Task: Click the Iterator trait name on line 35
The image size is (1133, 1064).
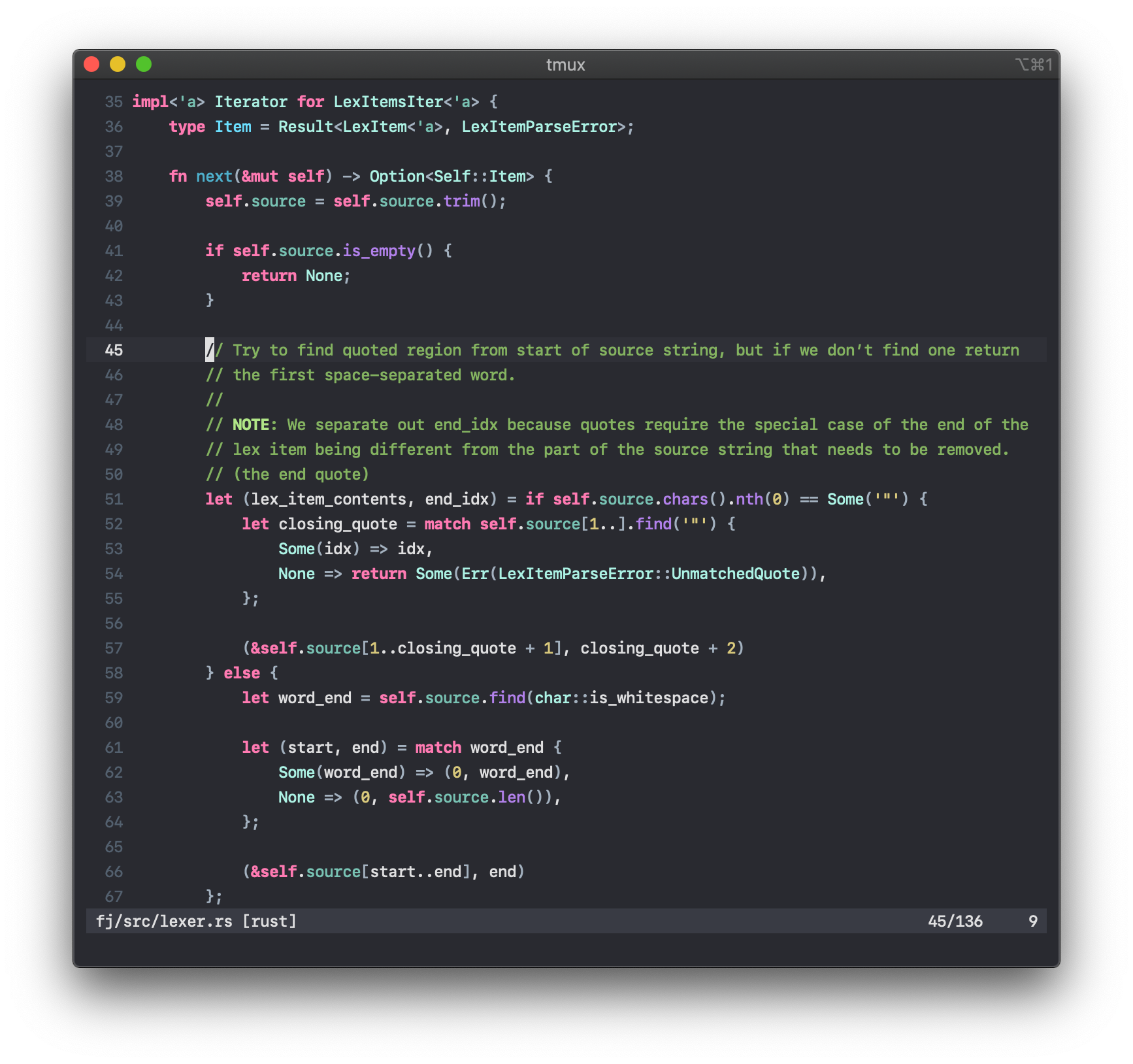Action: [251, 102]
